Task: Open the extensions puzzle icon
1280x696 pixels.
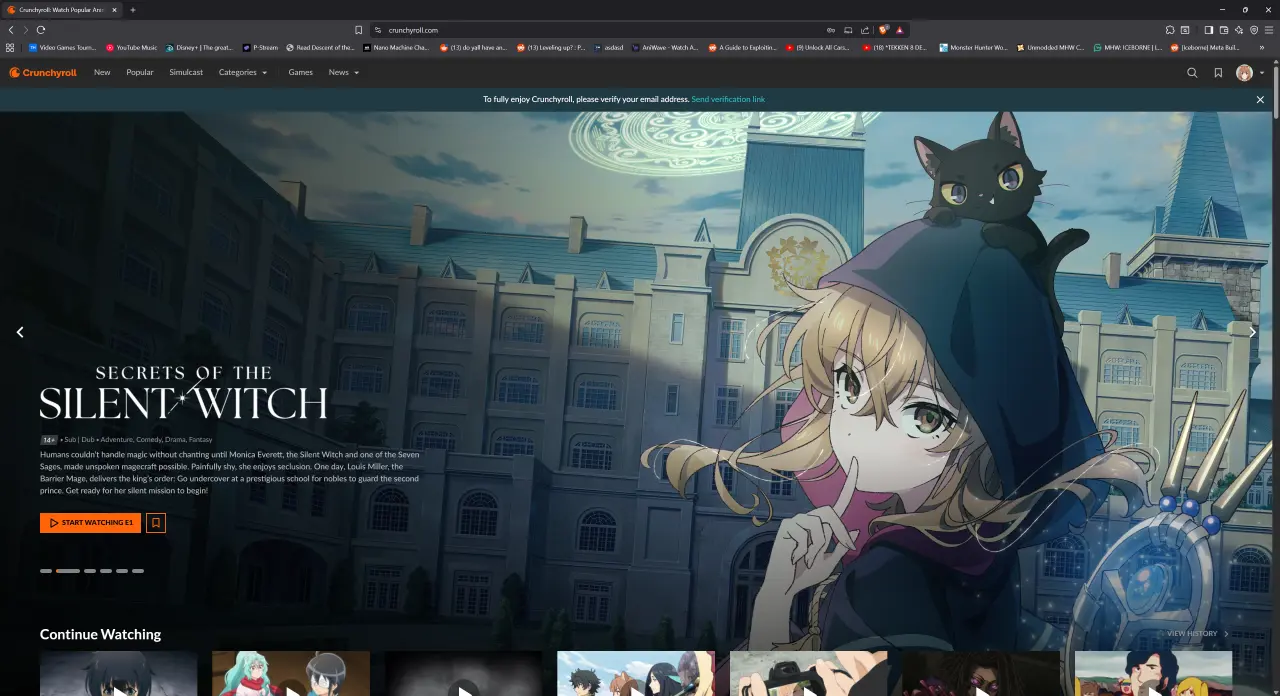Action: 1170,30
